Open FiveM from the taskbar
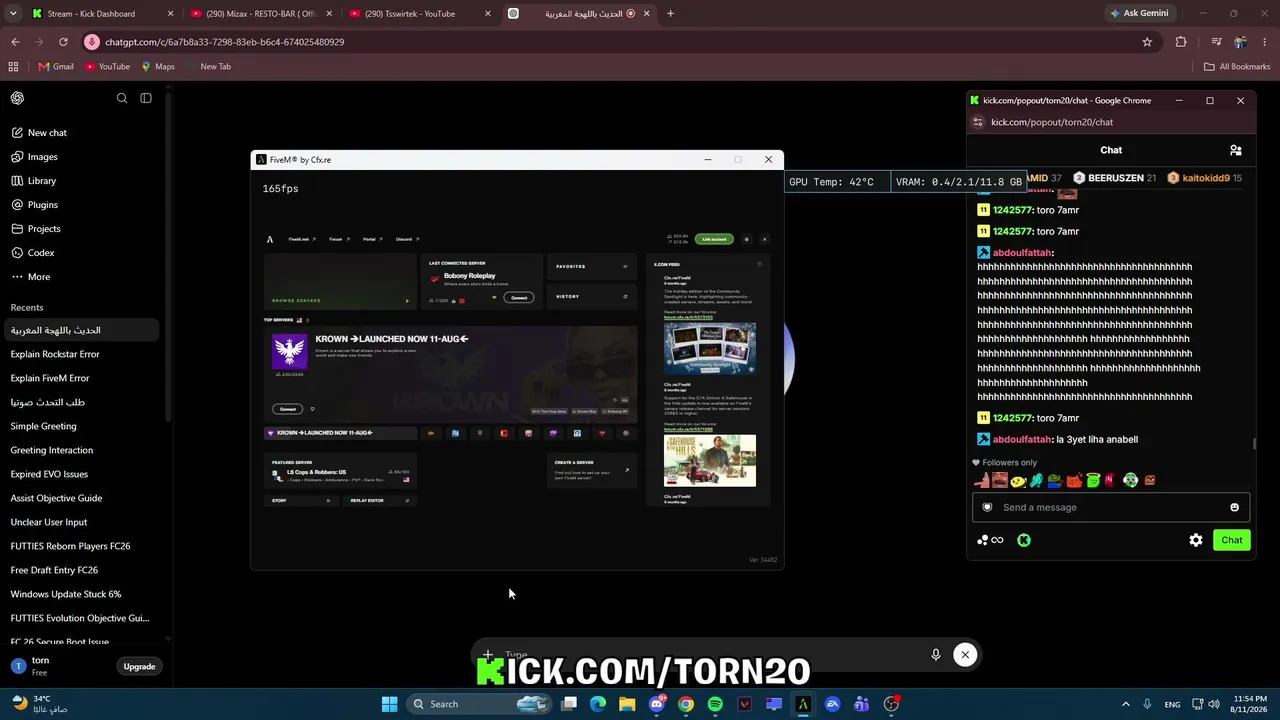The width and height of the screenshot is (1280, 720). pyautogui.click(x=803, y=704)
